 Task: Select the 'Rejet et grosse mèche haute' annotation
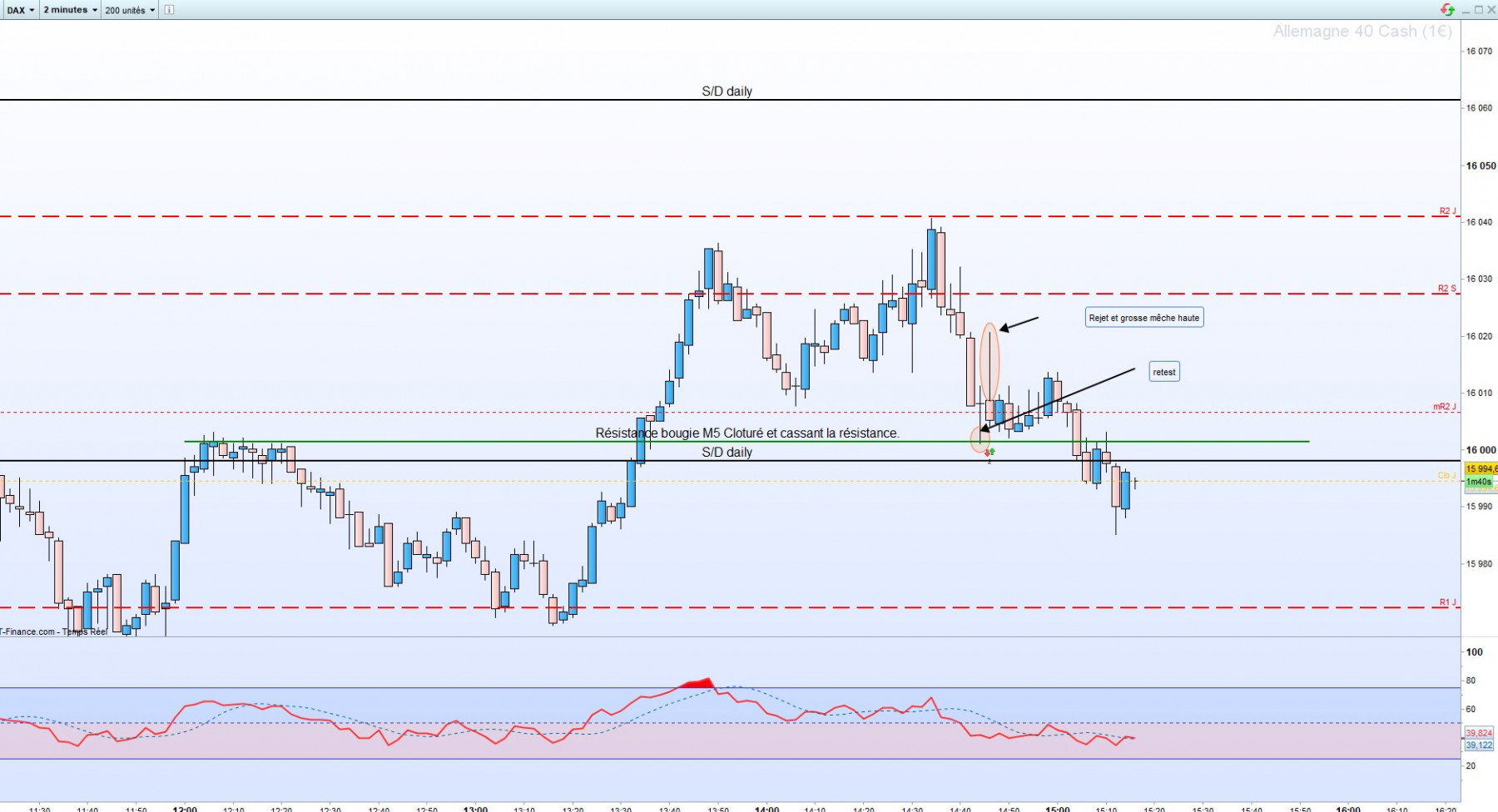[1144, 318]
